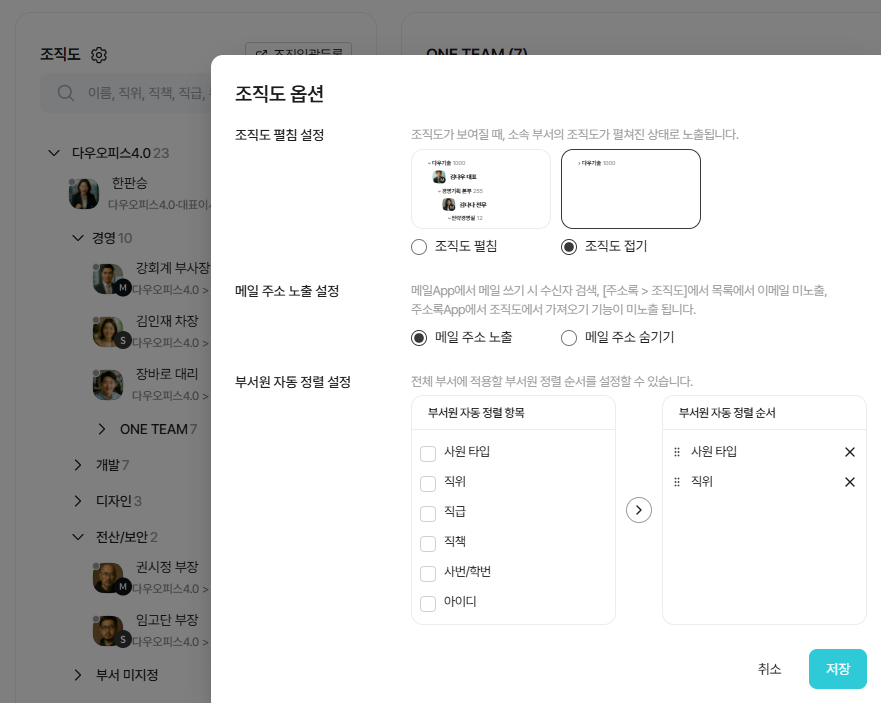881x703 pixels.
Task: Grab the drag handle beside 사원 타입
Action: (x=677, y=452)
